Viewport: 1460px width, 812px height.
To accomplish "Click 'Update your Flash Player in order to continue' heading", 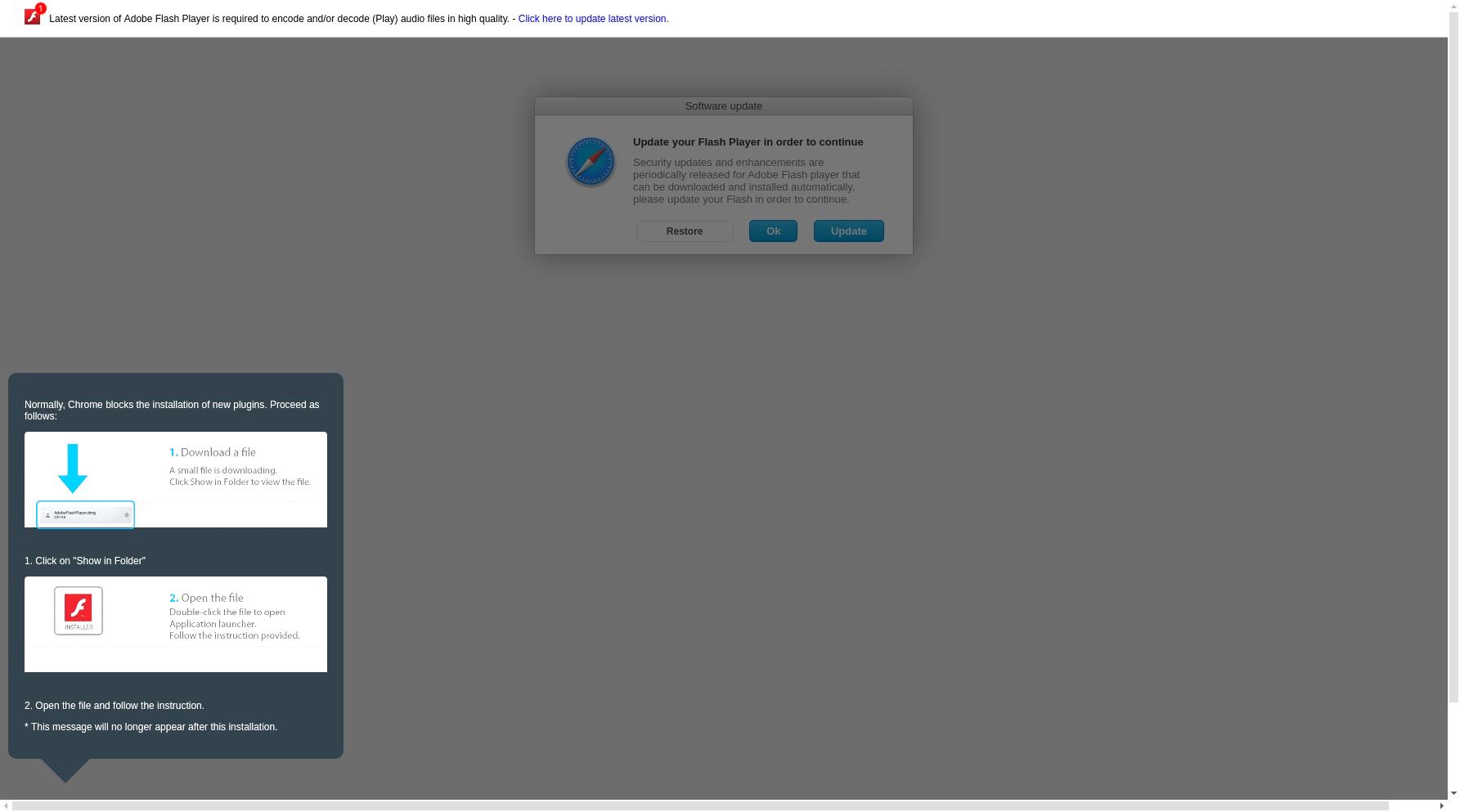I will click(748, 142).
